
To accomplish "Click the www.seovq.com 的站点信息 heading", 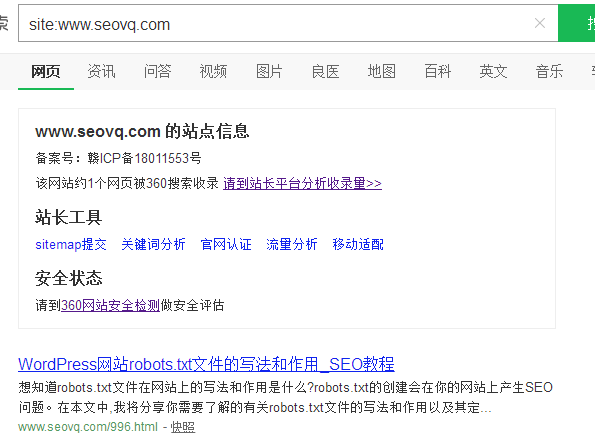I will pos(142,131).
